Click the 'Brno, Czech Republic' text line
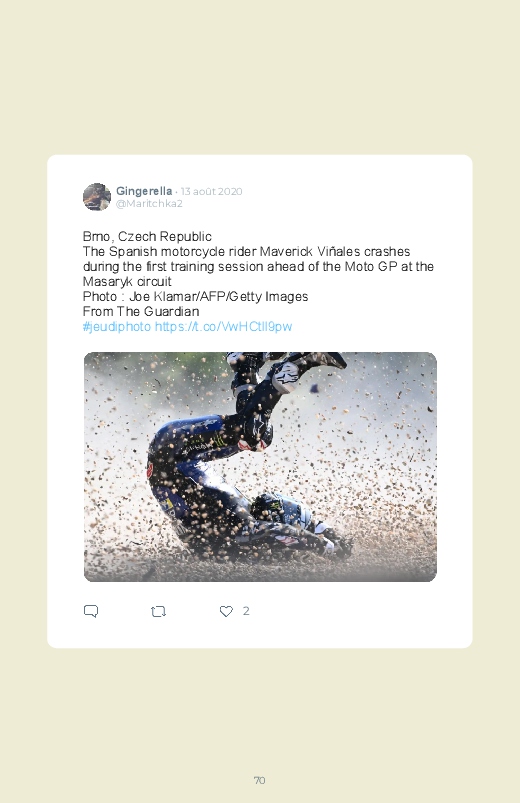Viewport: 520px width, 803px height. click(147, 237)
